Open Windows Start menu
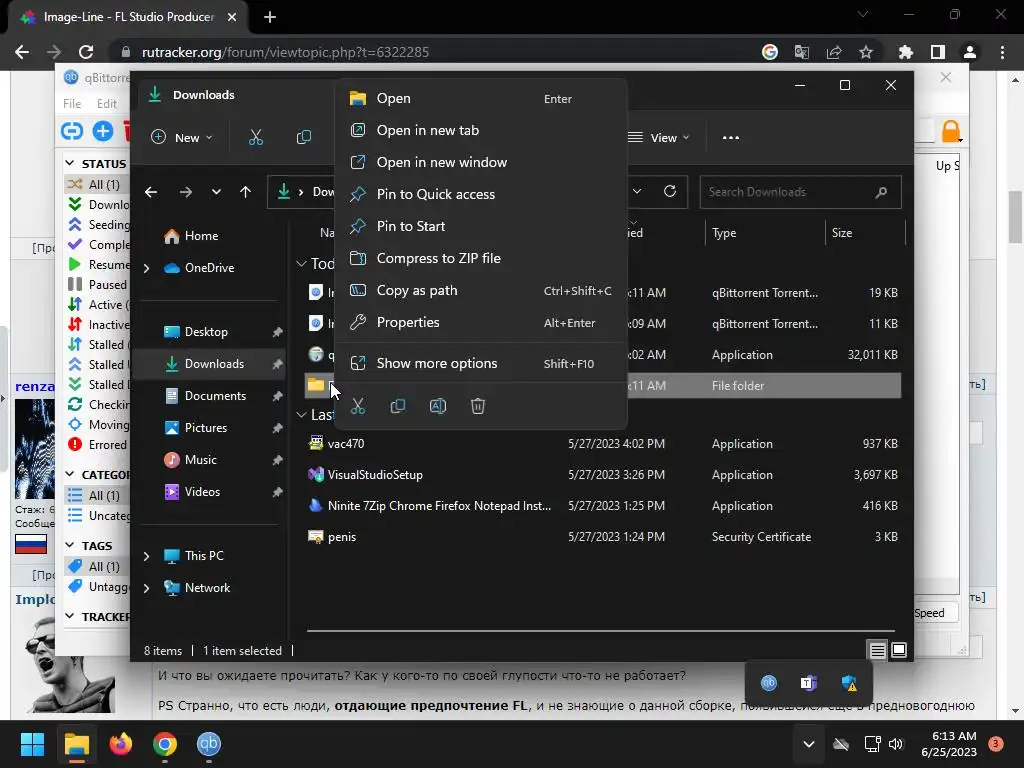The height and width of the screenshot is (768, 1024). tap(32, 744)
